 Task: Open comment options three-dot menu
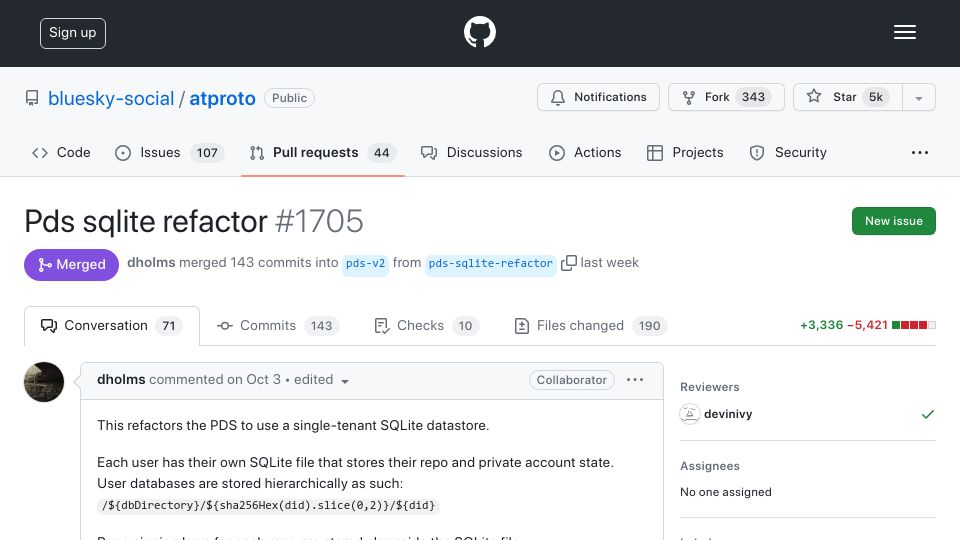coord(635,380)
